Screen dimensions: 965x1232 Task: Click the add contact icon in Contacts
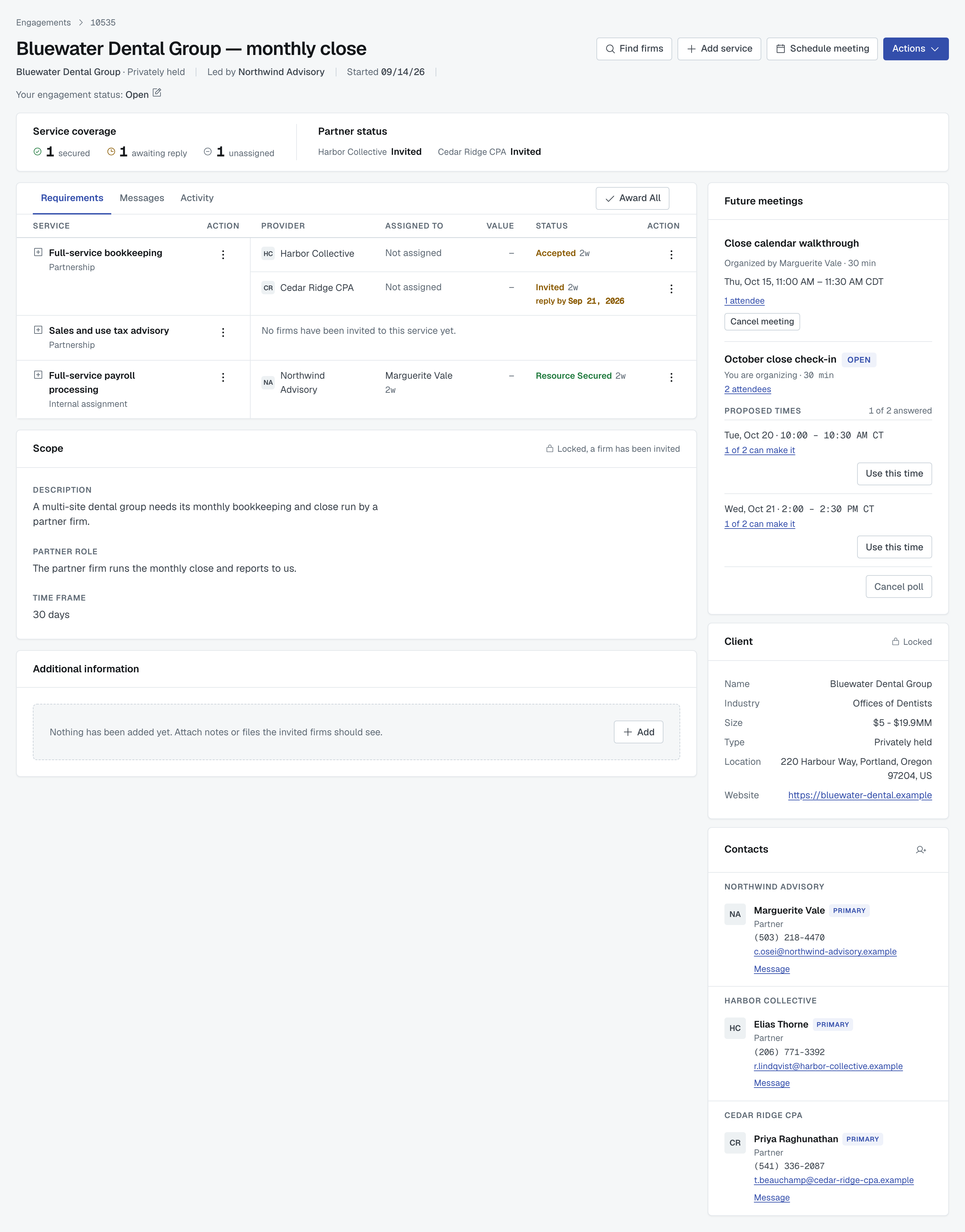click(921, 850)
